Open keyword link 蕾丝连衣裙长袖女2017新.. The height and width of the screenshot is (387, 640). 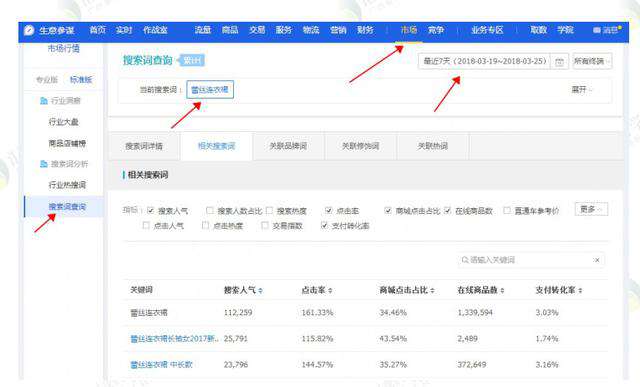coord(174,338)
